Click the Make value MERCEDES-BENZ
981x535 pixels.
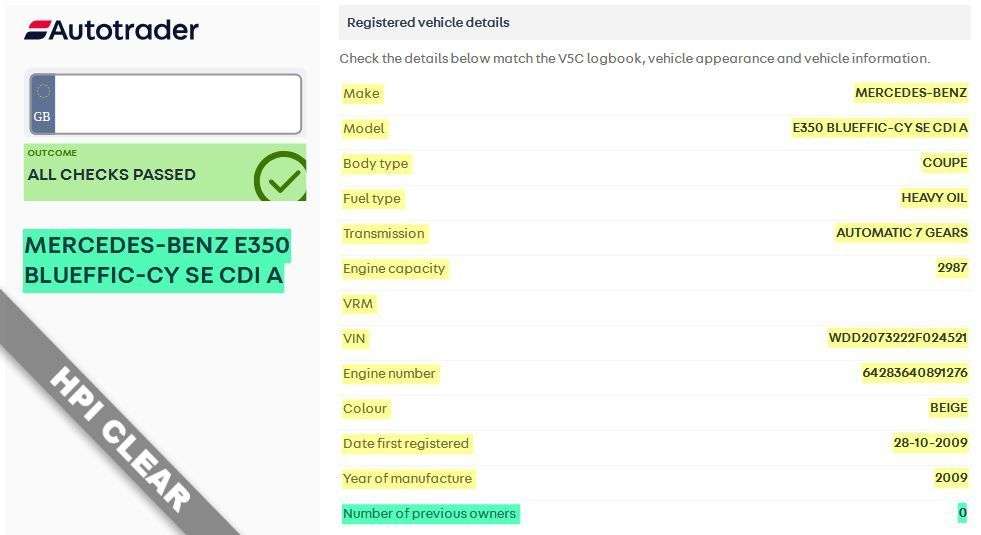(x=910, y=93)
